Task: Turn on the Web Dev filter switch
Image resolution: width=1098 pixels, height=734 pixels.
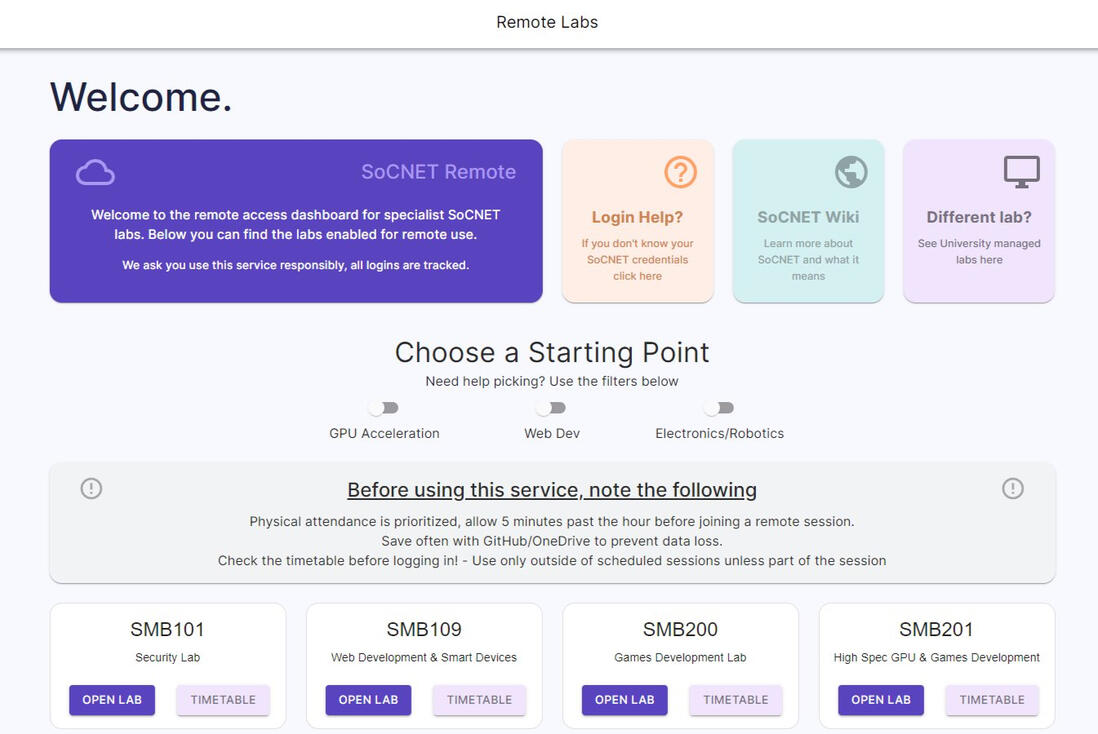Action: 551,407
